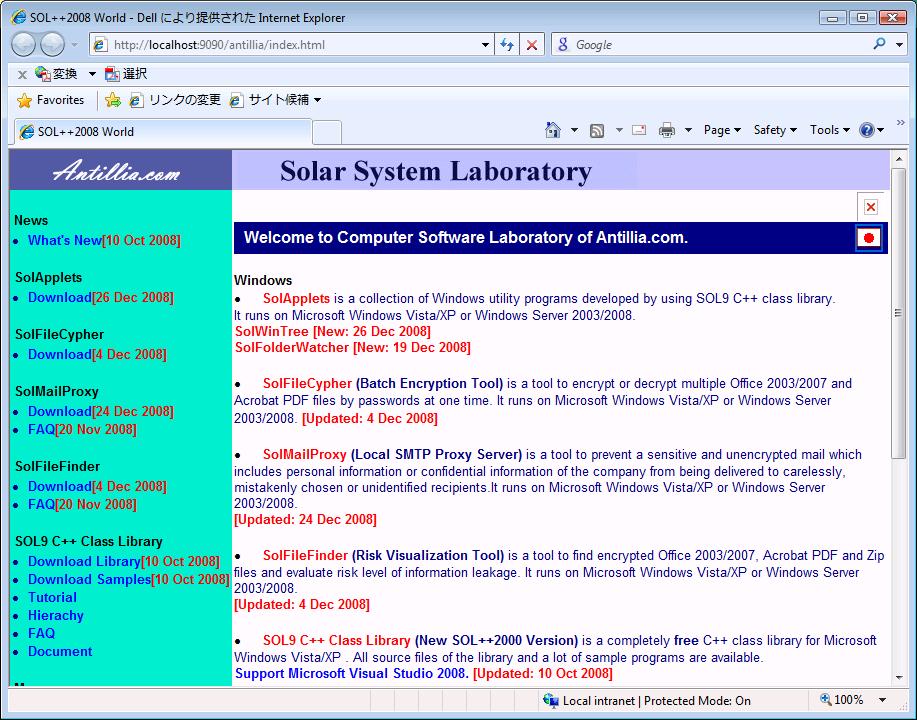Open the リンクの変更 favorites link
Image resolution: width=917 pixels, height=720 pixels.
175,100
